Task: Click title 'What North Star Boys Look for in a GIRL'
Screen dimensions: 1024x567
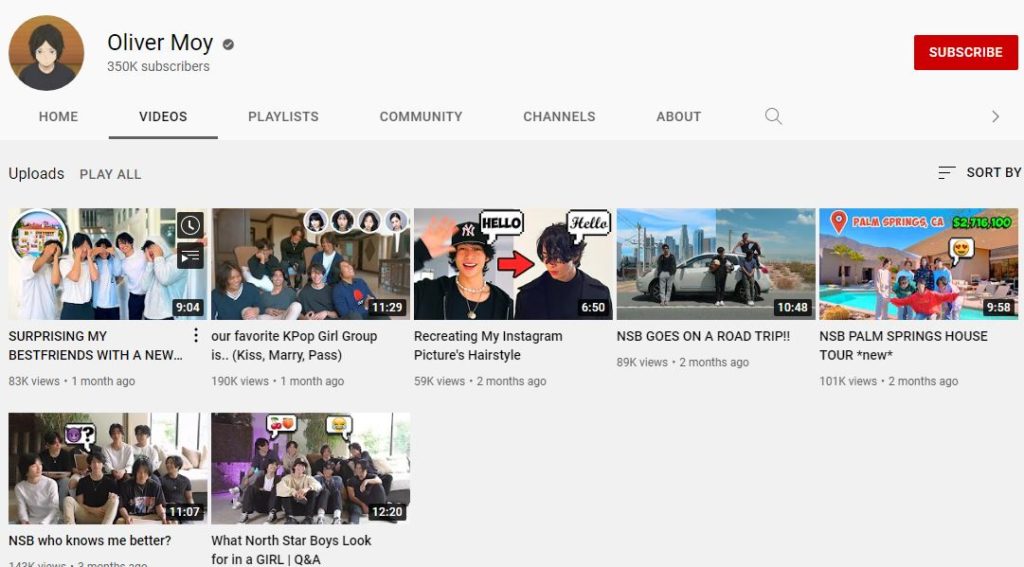Action: click(x=291, y=550)
